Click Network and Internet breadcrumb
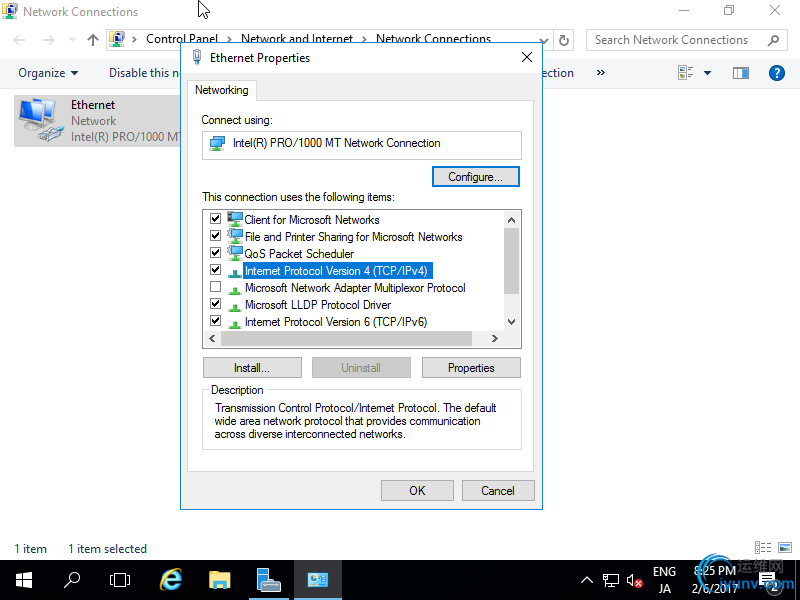This screenshot has height=600, width=800. [x=297, y=39]
